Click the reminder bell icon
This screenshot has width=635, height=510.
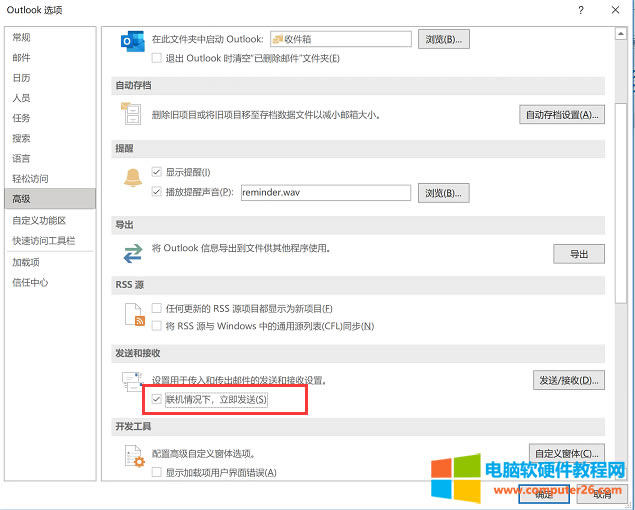tap(133, 177)
